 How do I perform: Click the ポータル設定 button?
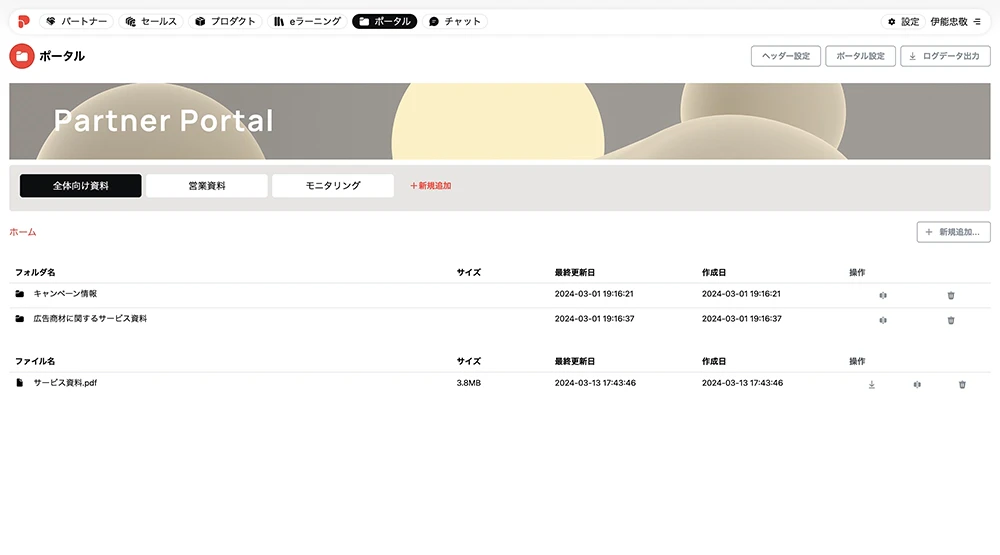(x=860, y=56)
